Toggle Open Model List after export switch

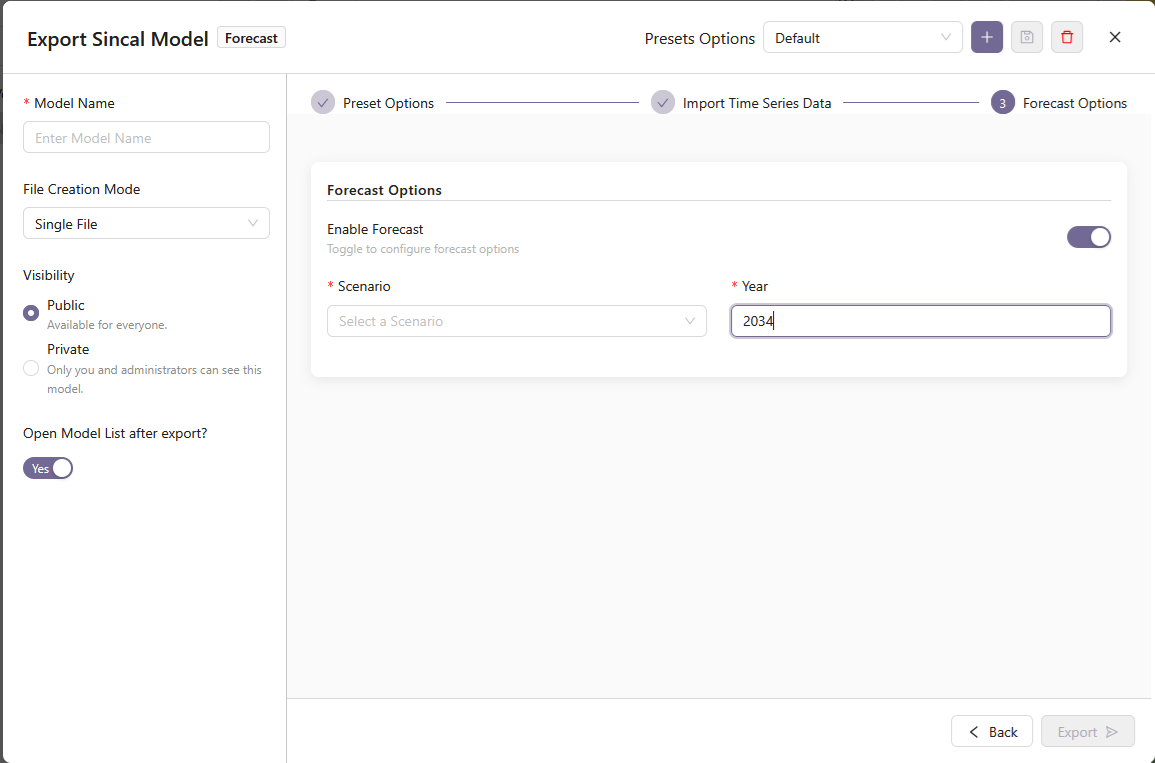tap(48, 468)
